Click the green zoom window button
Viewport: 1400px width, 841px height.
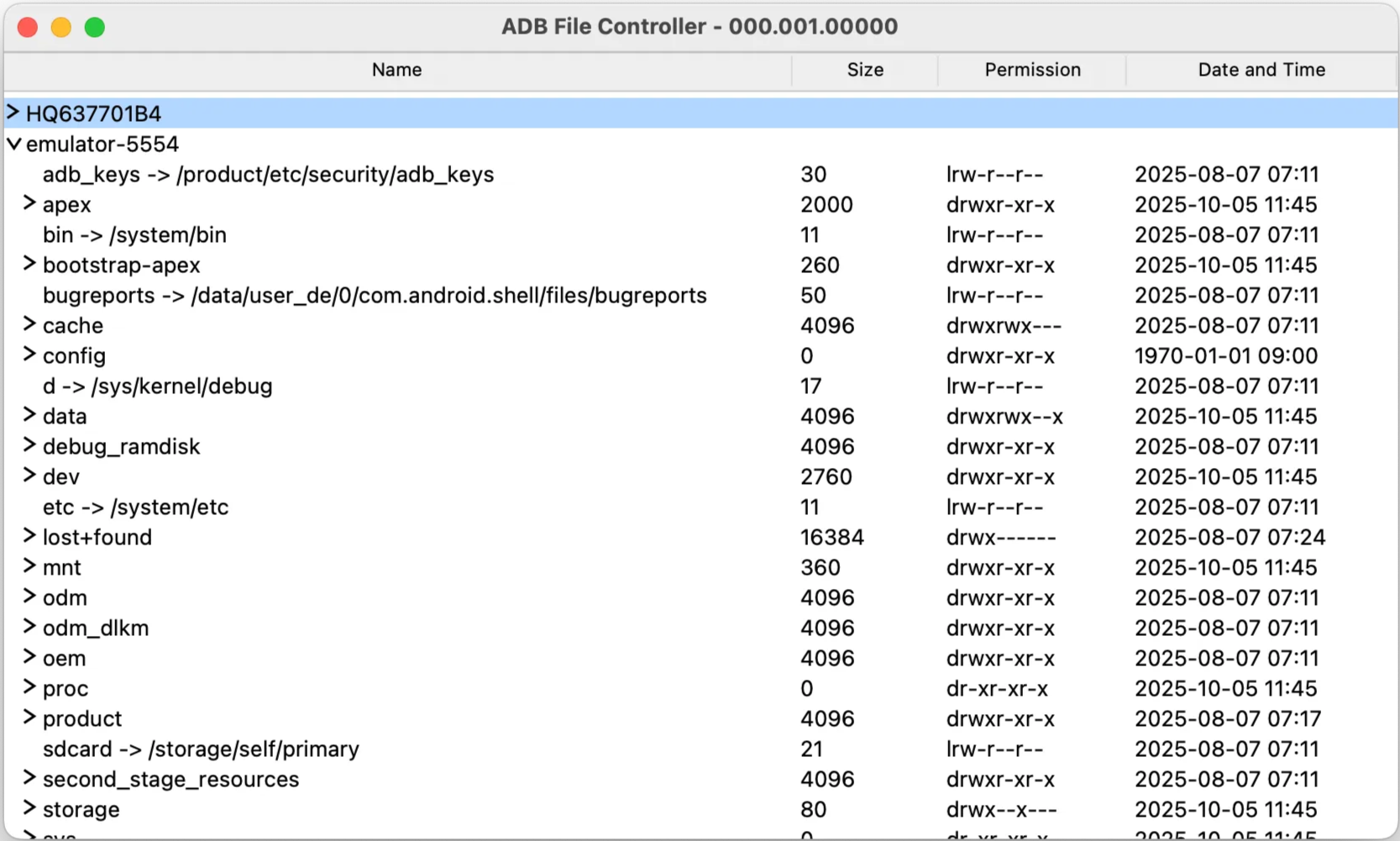(95, 28)
